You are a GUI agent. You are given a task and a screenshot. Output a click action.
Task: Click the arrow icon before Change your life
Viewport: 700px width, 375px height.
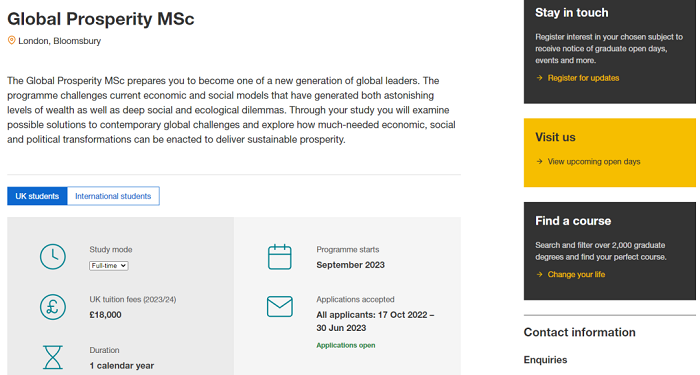[x=539, y=274]
